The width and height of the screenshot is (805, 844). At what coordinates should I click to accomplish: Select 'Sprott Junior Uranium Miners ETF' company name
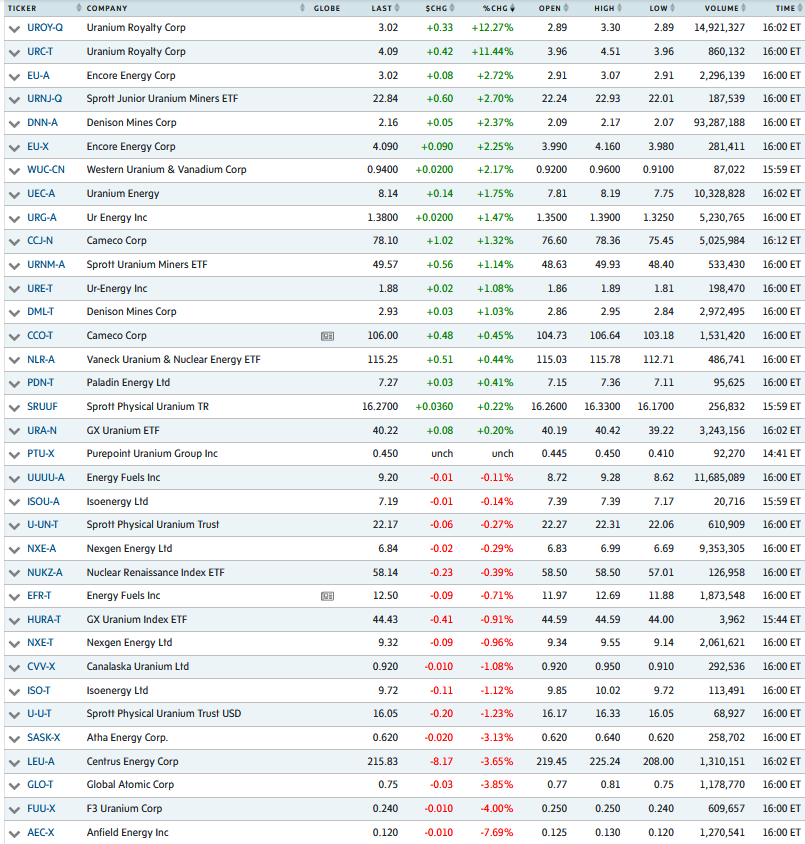tap(162, 99)
